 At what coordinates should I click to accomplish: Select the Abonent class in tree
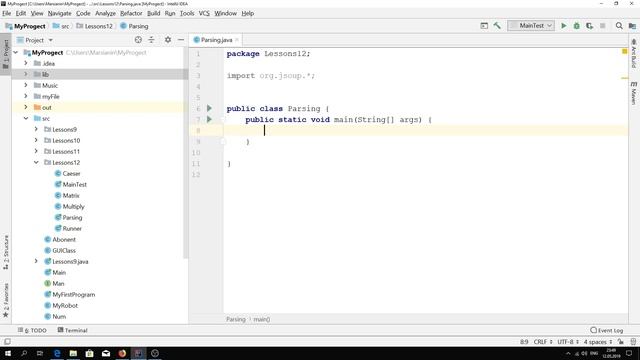point(60,240)
